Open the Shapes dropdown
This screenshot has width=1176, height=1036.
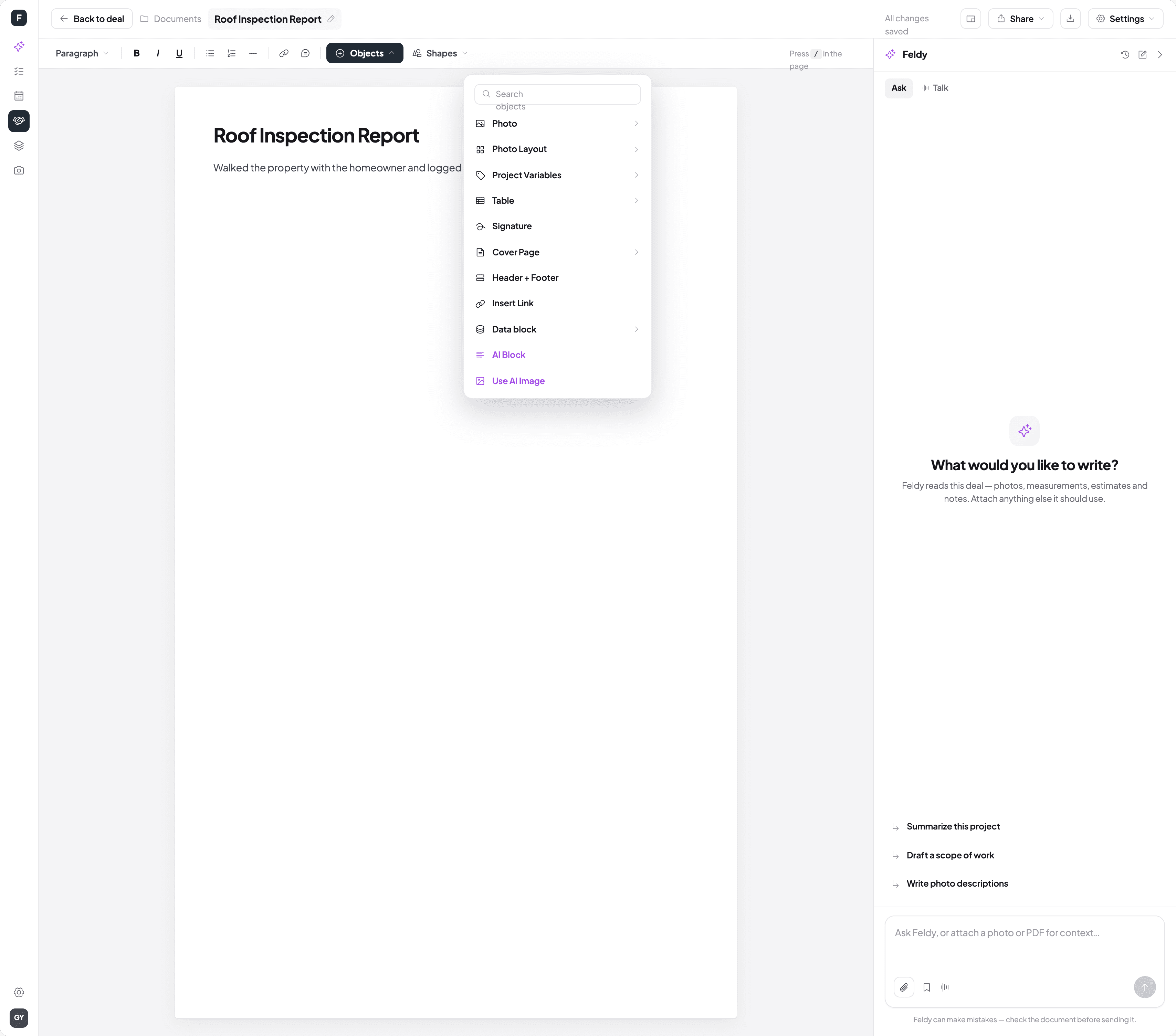coord(440,53)
